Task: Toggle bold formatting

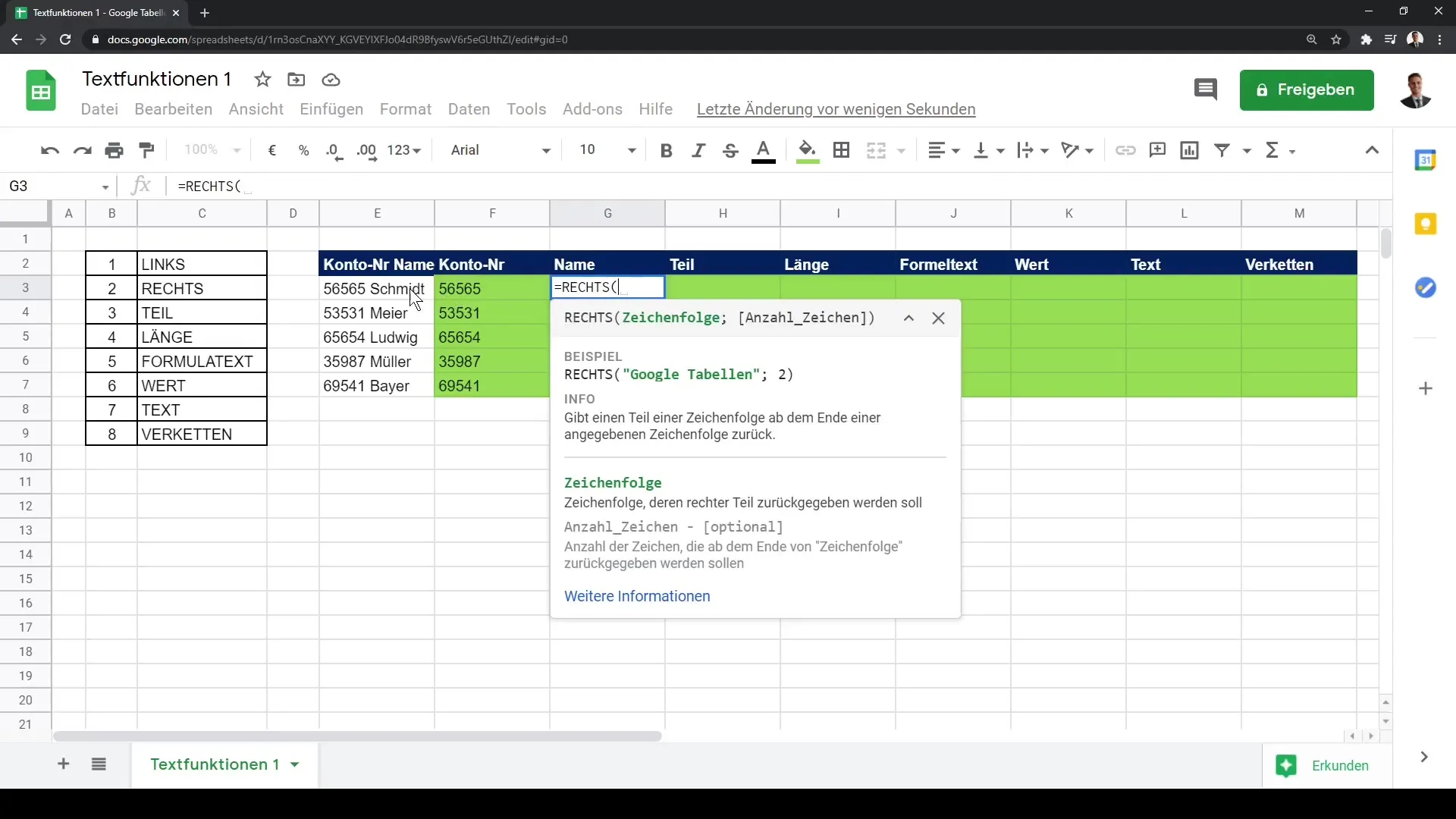Action: click(666, 150)
